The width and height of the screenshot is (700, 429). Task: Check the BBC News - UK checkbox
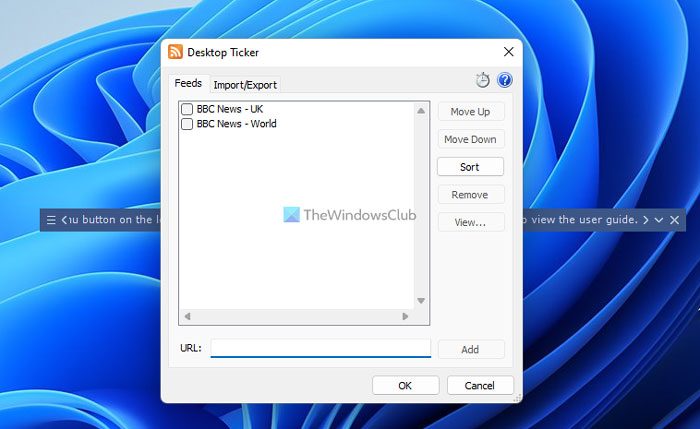tap(187, 109)
